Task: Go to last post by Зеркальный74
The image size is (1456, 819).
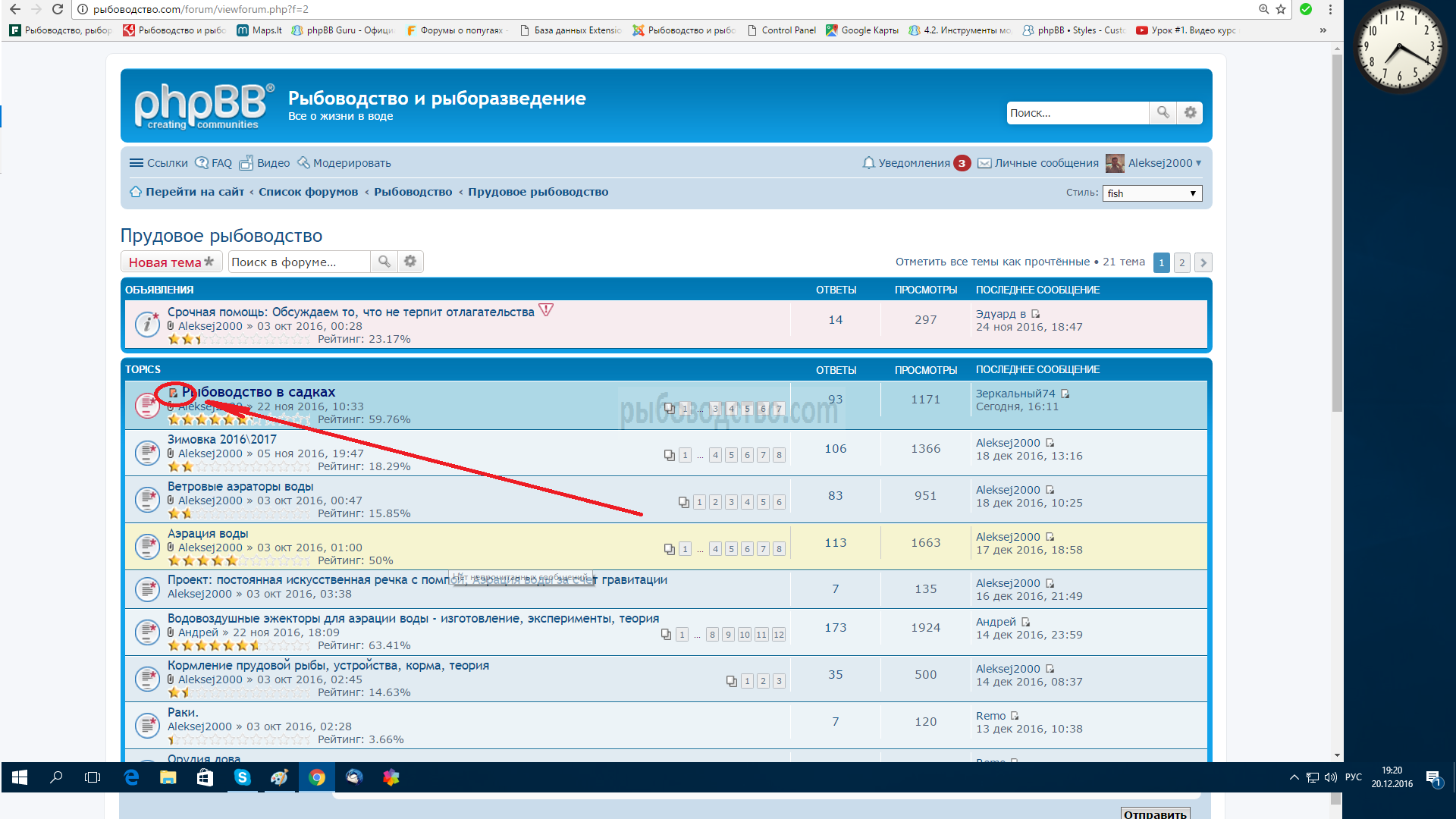Action: point(1065,394)
